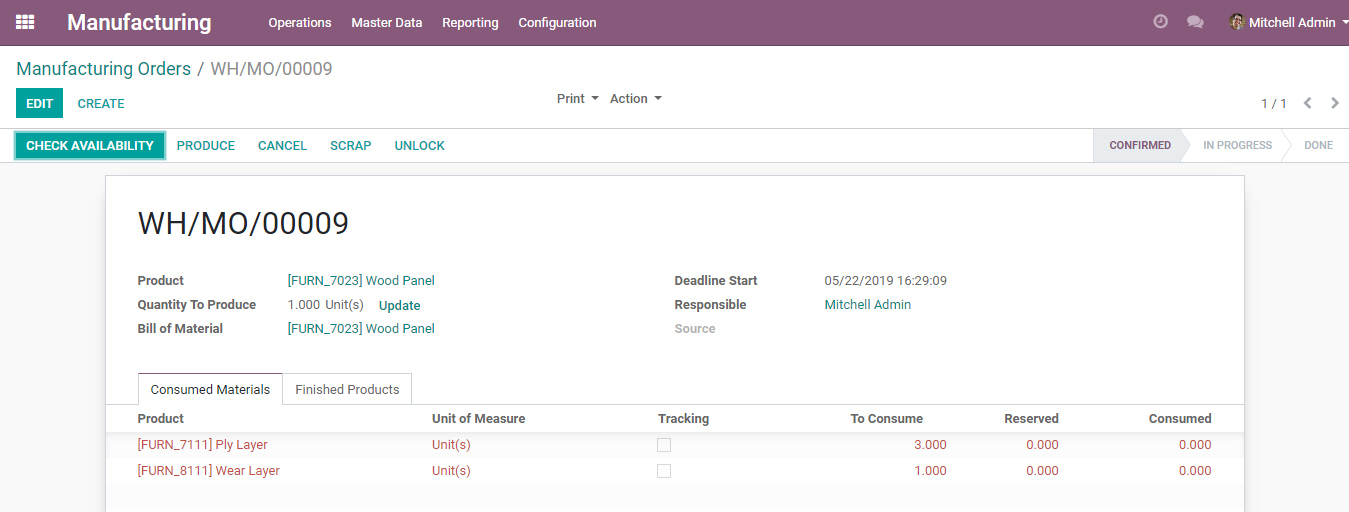Screen dimensions: 1349x512
Task: Expand the Action dropdown
Action: [636, 98]
